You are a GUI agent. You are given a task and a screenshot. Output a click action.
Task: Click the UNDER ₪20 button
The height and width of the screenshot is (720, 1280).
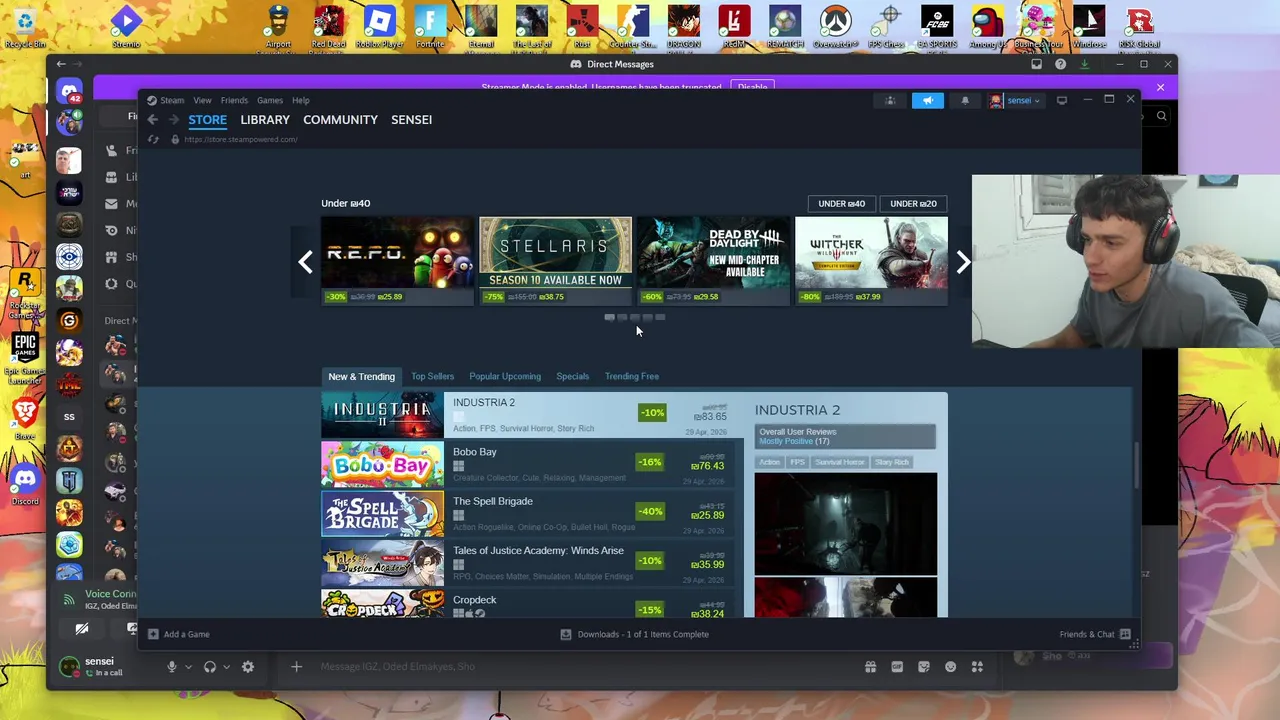coord(913,204)
